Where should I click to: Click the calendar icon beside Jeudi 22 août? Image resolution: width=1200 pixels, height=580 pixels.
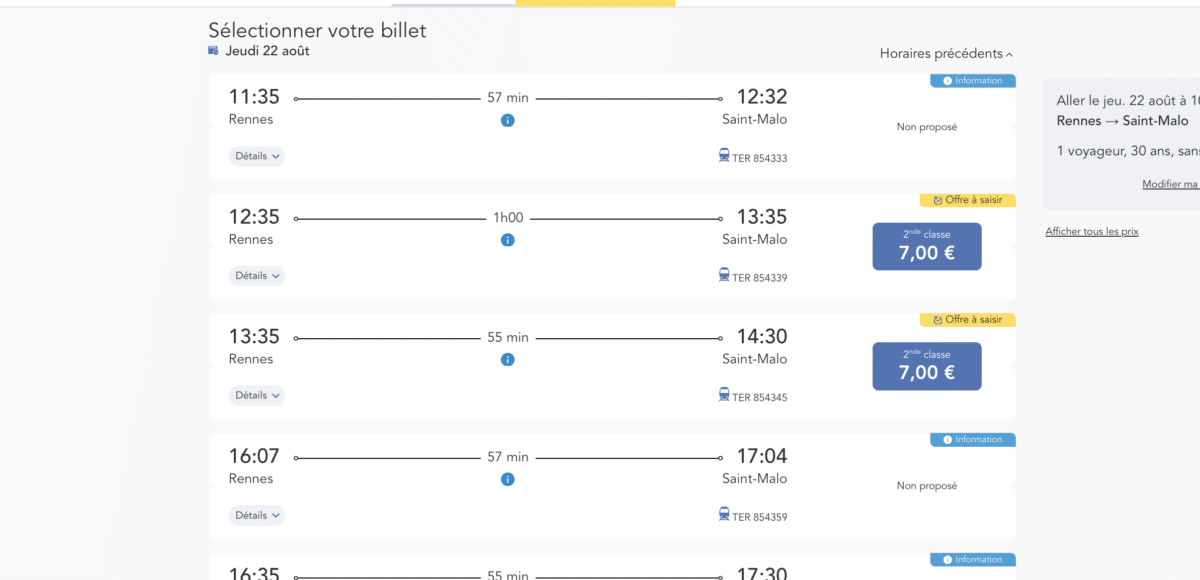coord(212,50)
